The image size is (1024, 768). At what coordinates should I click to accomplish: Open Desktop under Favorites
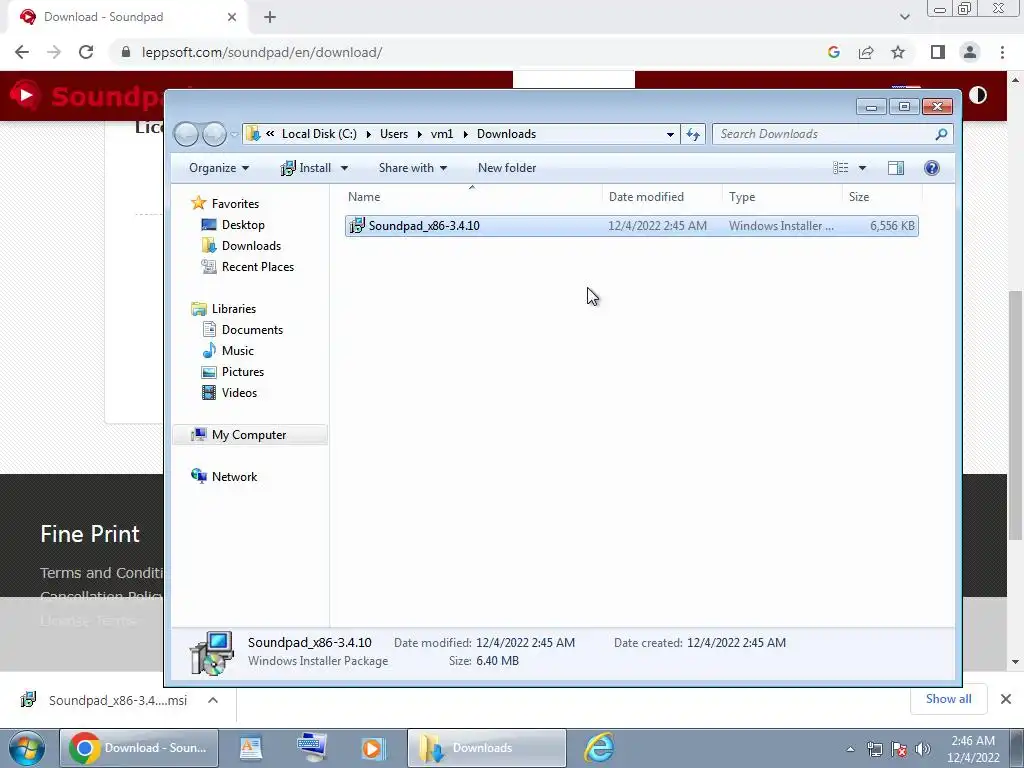[x=233, y=225]
